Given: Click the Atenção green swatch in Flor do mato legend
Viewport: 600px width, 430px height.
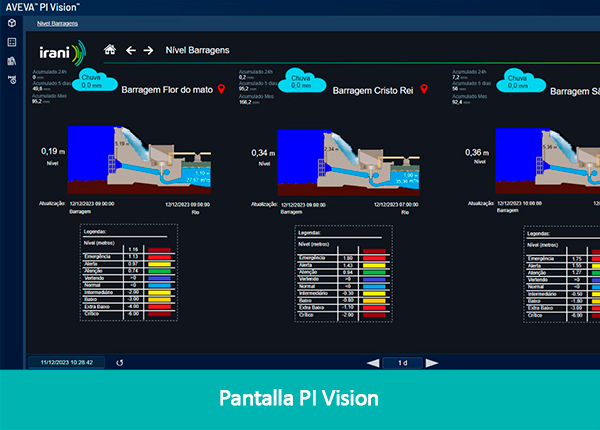Looking at the screenshot, I should (x=160, y=271).
